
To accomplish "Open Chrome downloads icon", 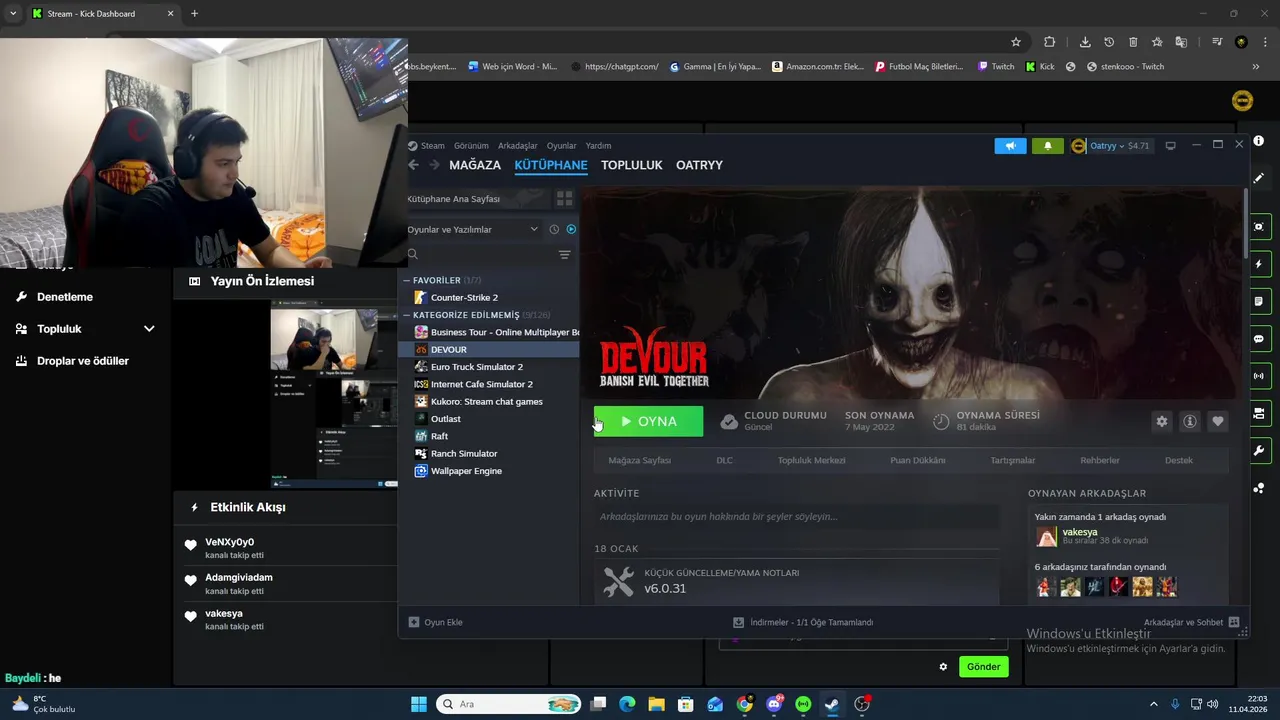I will point(1085,42).
